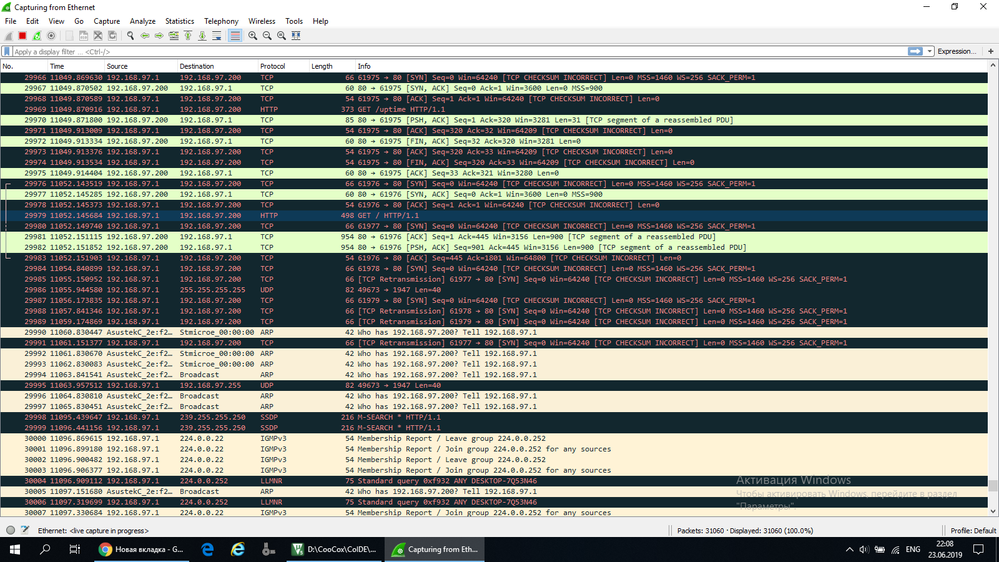Image resolution: width=999 pixels, height=562 pixels.
Task: Open the Analyze menu
Action: [143, 21]
